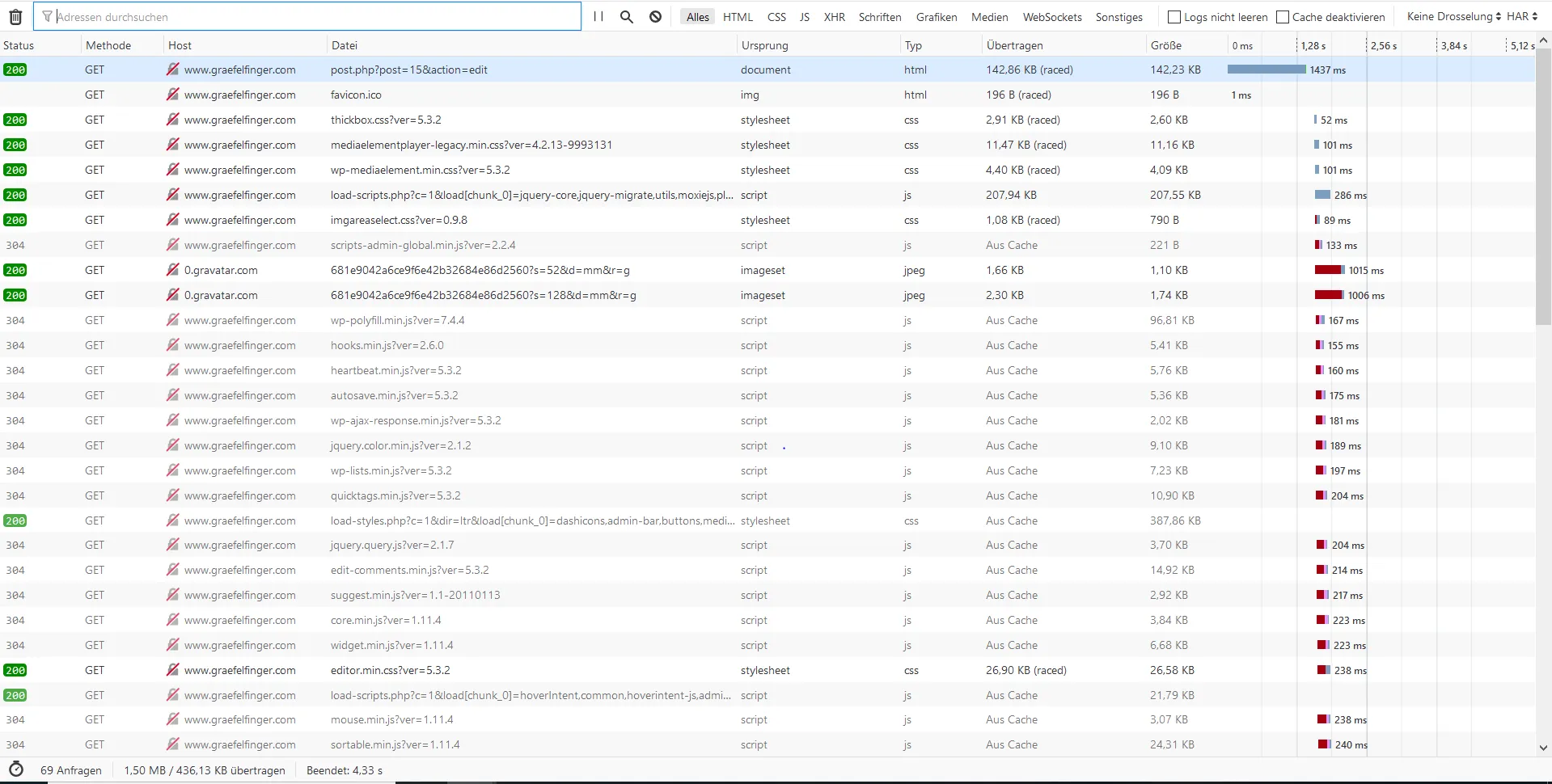Click insecure lock icon on heartbeat.min.js row
This screenshot has width=1552, height=784.
pos(172,370)
